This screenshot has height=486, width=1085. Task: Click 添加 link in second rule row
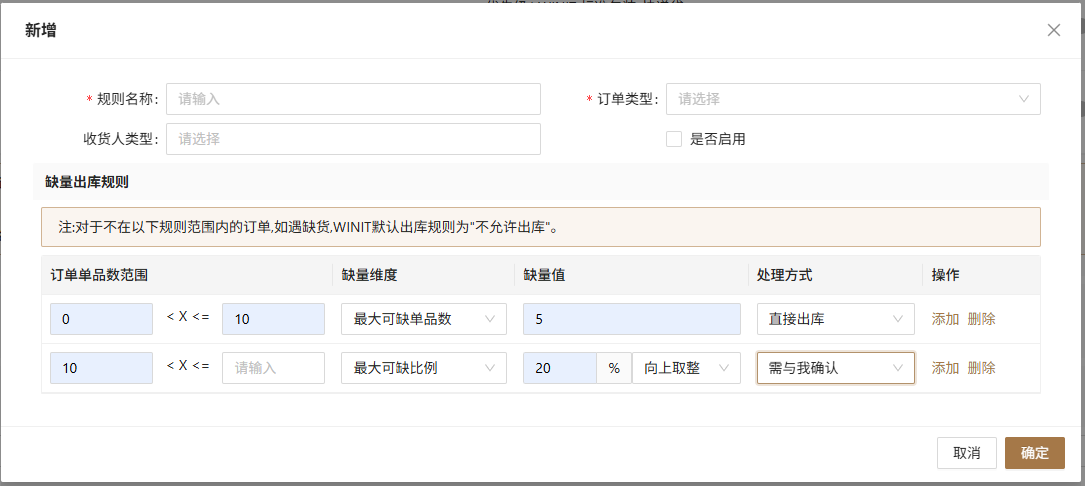pos(945,368)
